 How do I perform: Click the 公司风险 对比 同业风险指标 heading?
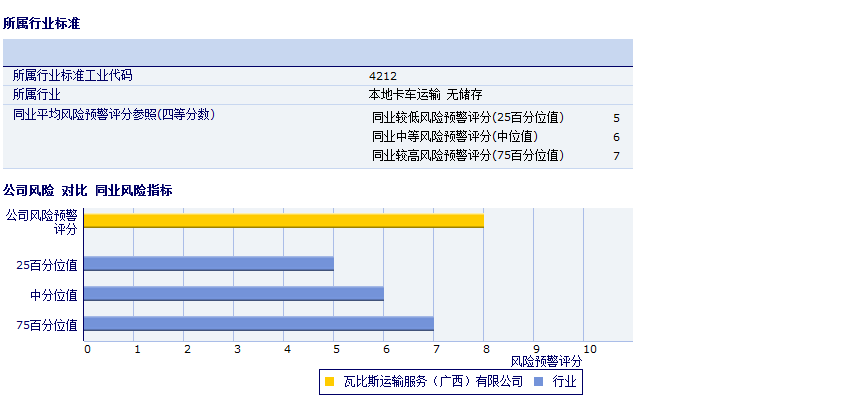point(88,190)
